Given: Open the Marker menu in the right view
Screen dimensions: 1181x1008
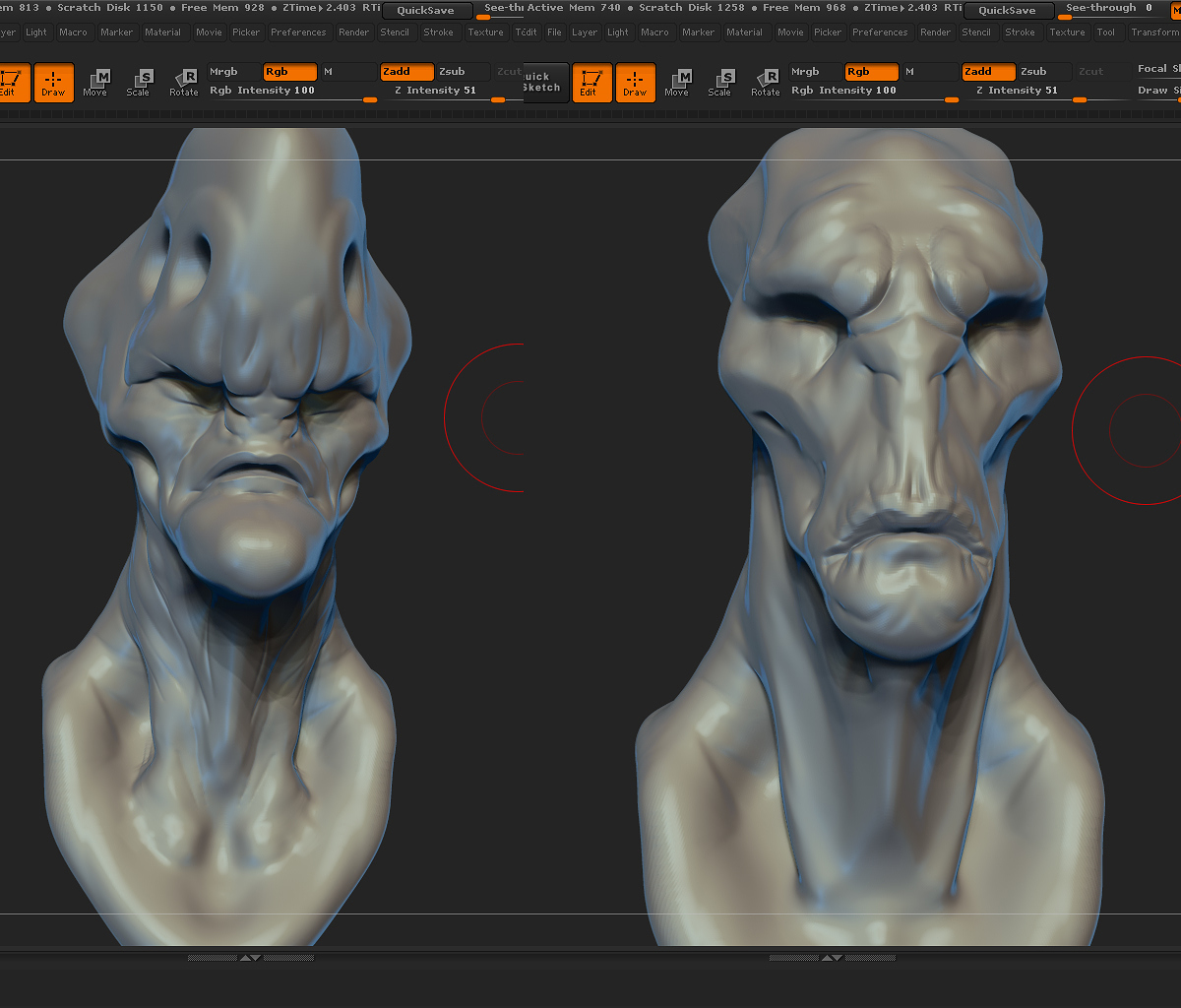Looking at the screenshot, I should pyautogui.click(x=699, y=32).
